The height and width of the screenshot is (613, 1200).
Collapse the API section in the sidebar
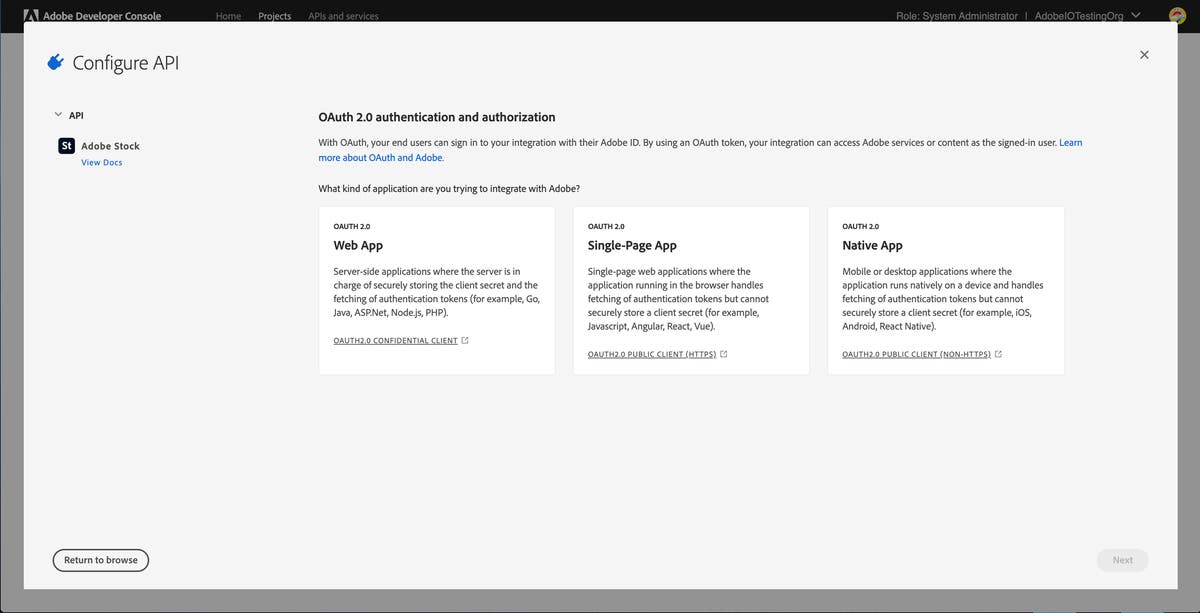tap(58, 114)
